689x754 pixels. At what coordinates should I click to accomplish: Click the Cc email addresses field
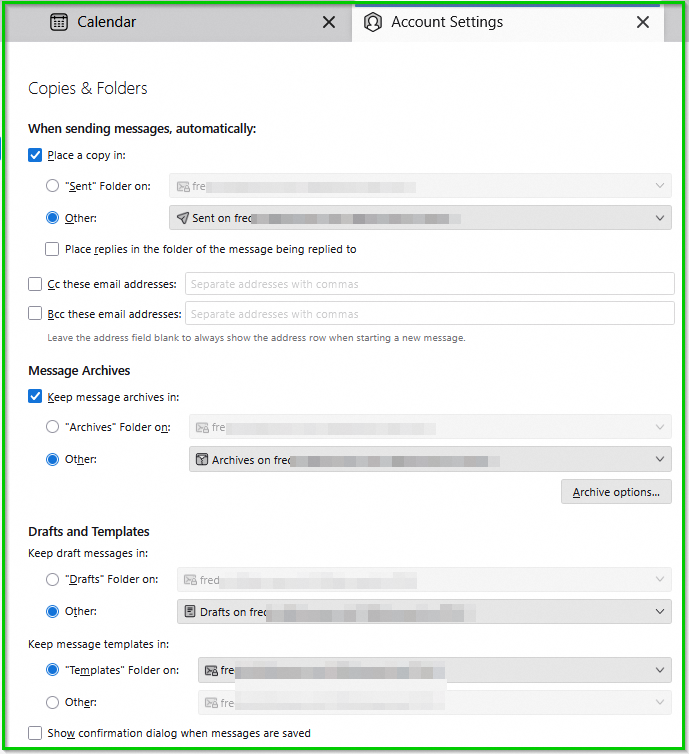(x=429, y=284)
